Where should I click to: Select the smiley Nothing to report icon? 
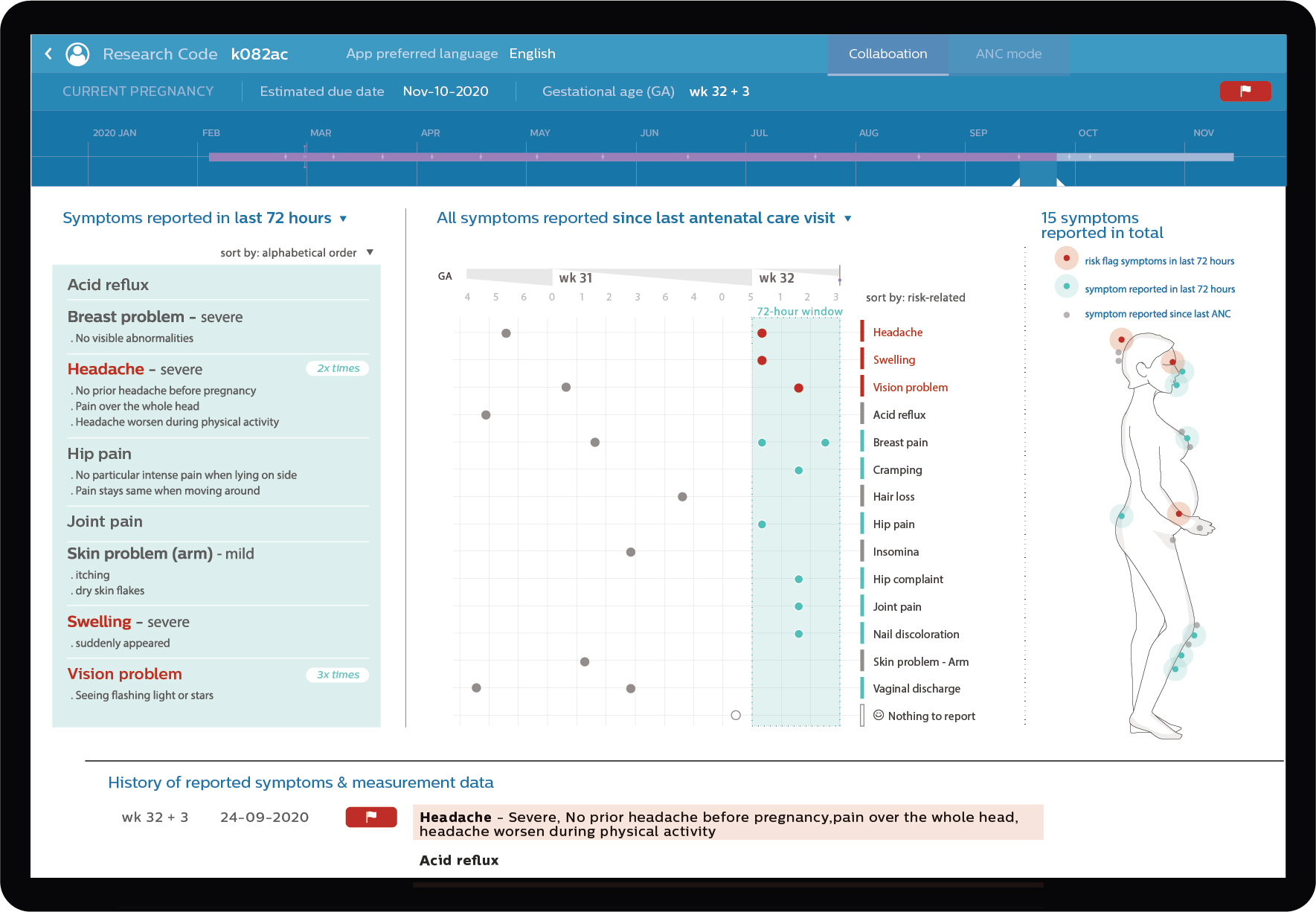pyautogui.click(x=879, y=716)
